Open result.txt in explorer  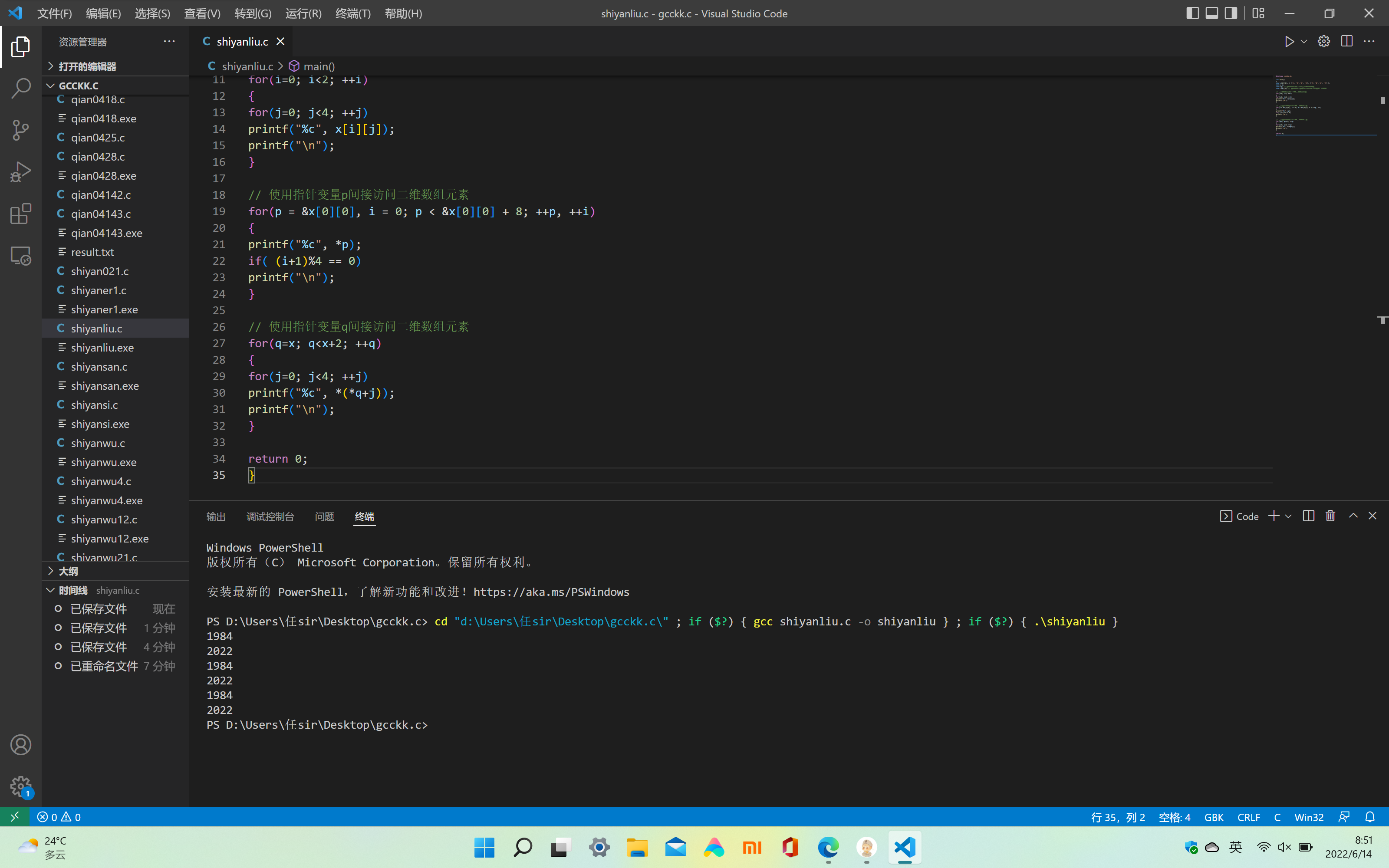(115, 252)
